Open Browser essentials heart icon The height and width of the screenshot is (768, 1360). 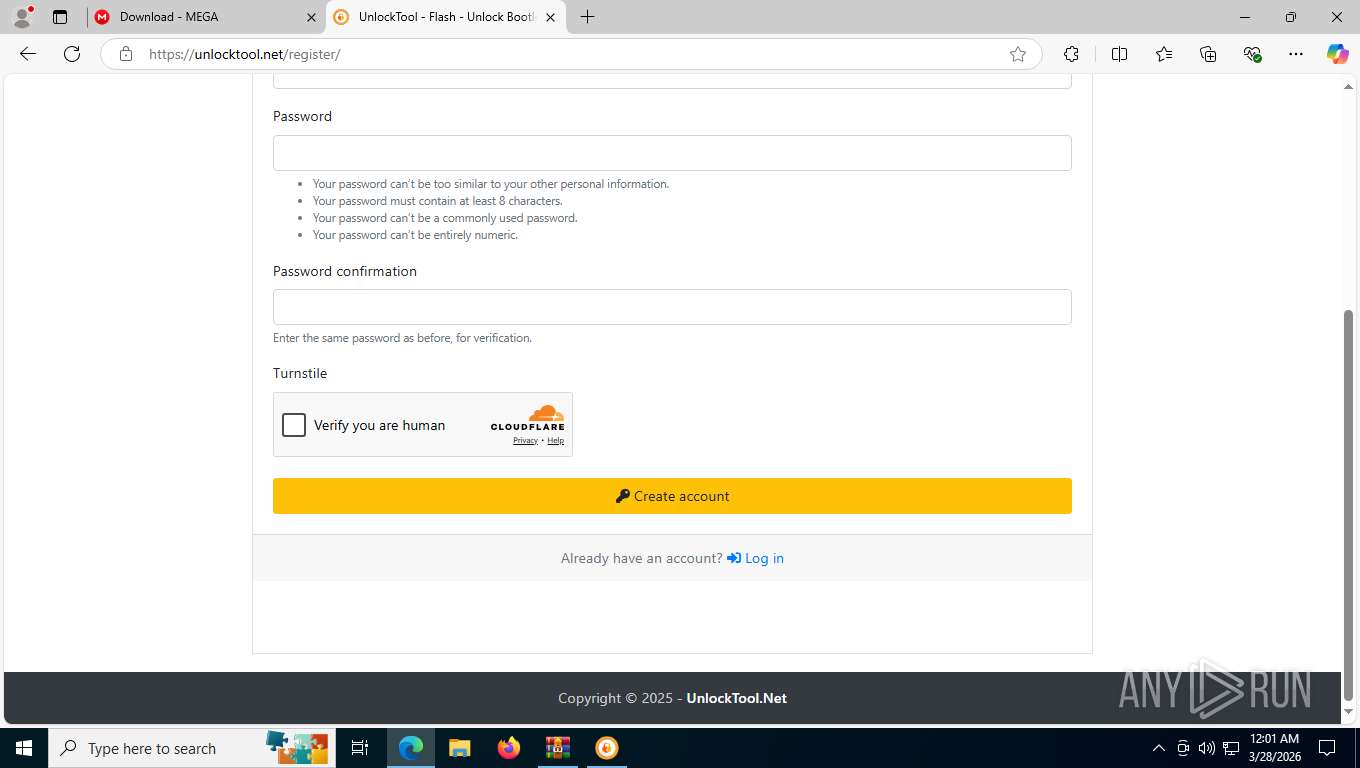pyautogui.click(x=1252, y=54)
